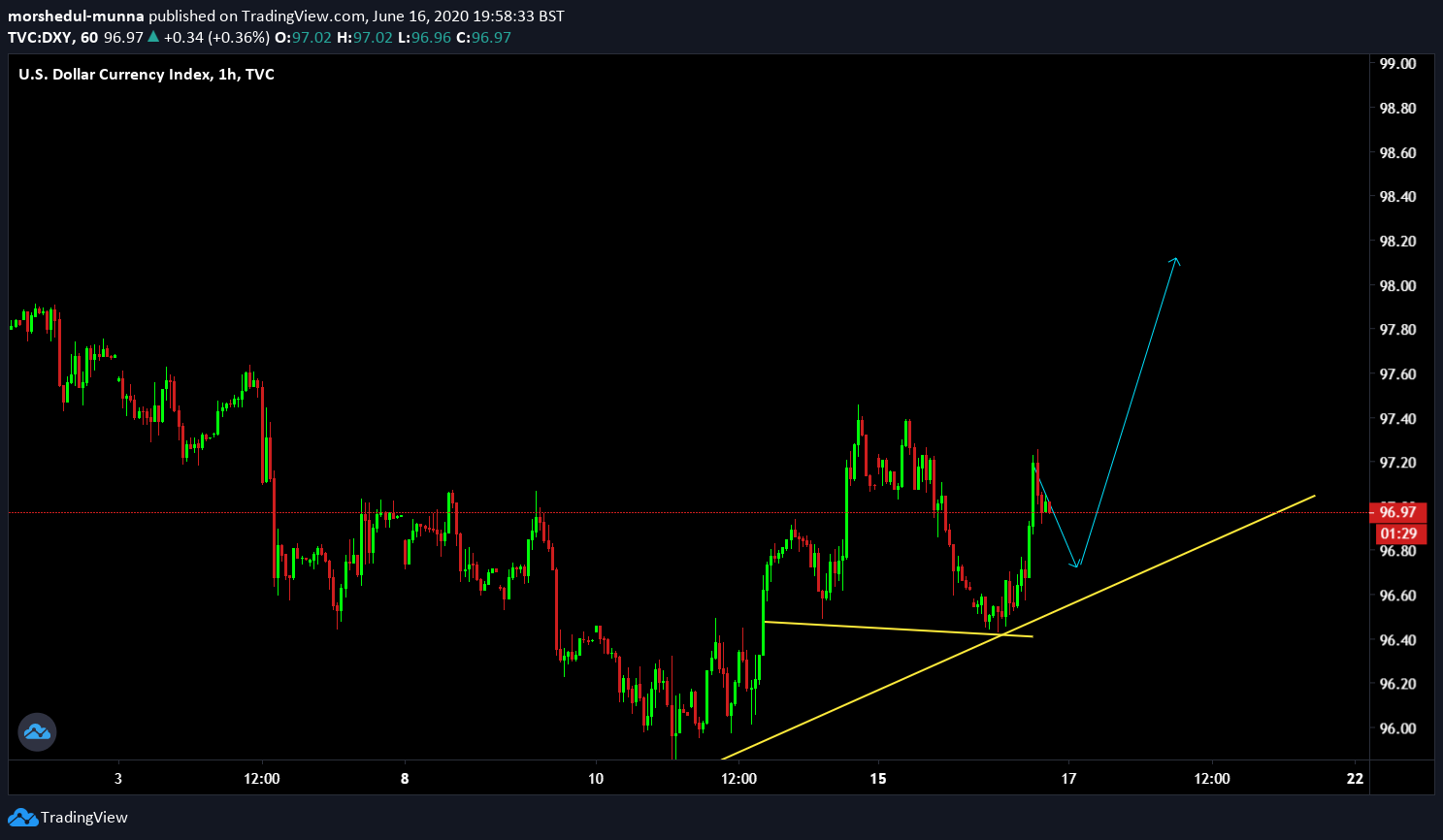
Task: Click the date label 10 on time axis
Action: coord(595,779)
